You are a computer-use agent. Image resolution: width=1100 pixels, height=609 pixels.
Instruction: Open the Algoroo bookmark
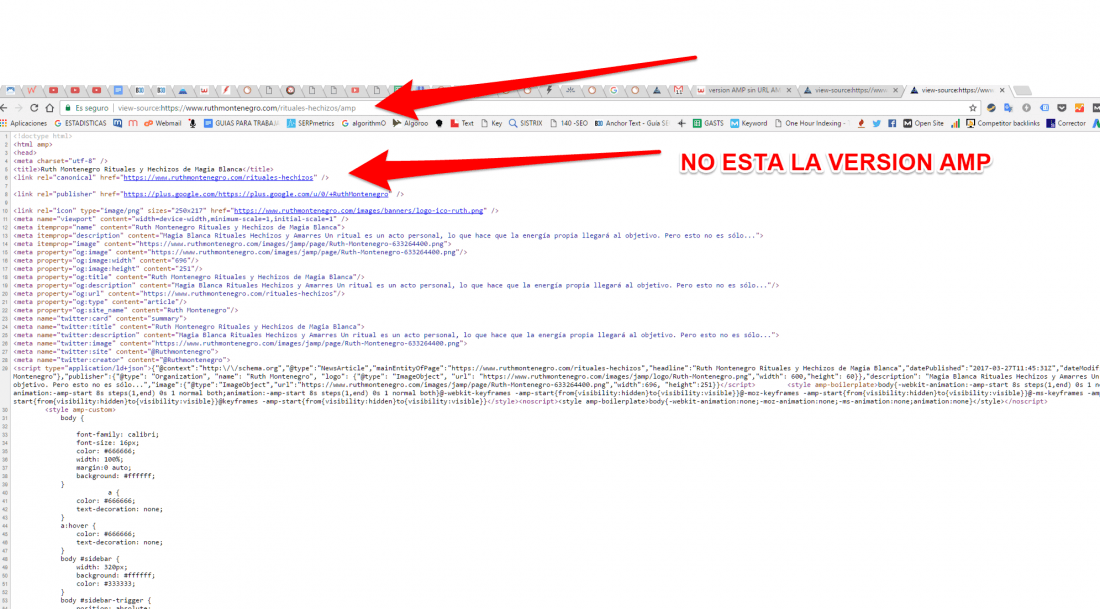pyautogui.click(x=410, y=123)
